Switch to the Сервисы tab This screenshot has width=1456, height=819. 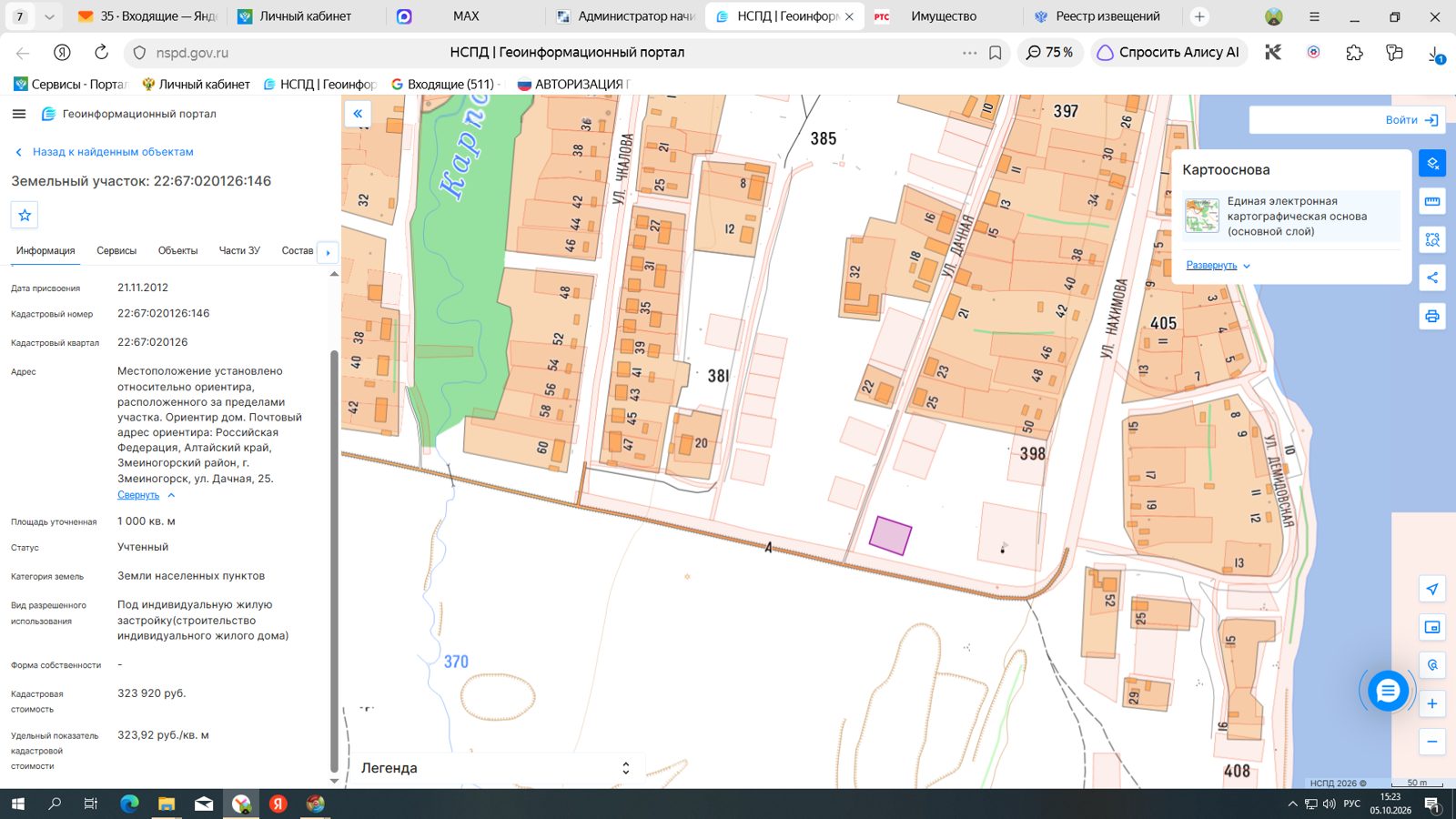coord(116,250)
